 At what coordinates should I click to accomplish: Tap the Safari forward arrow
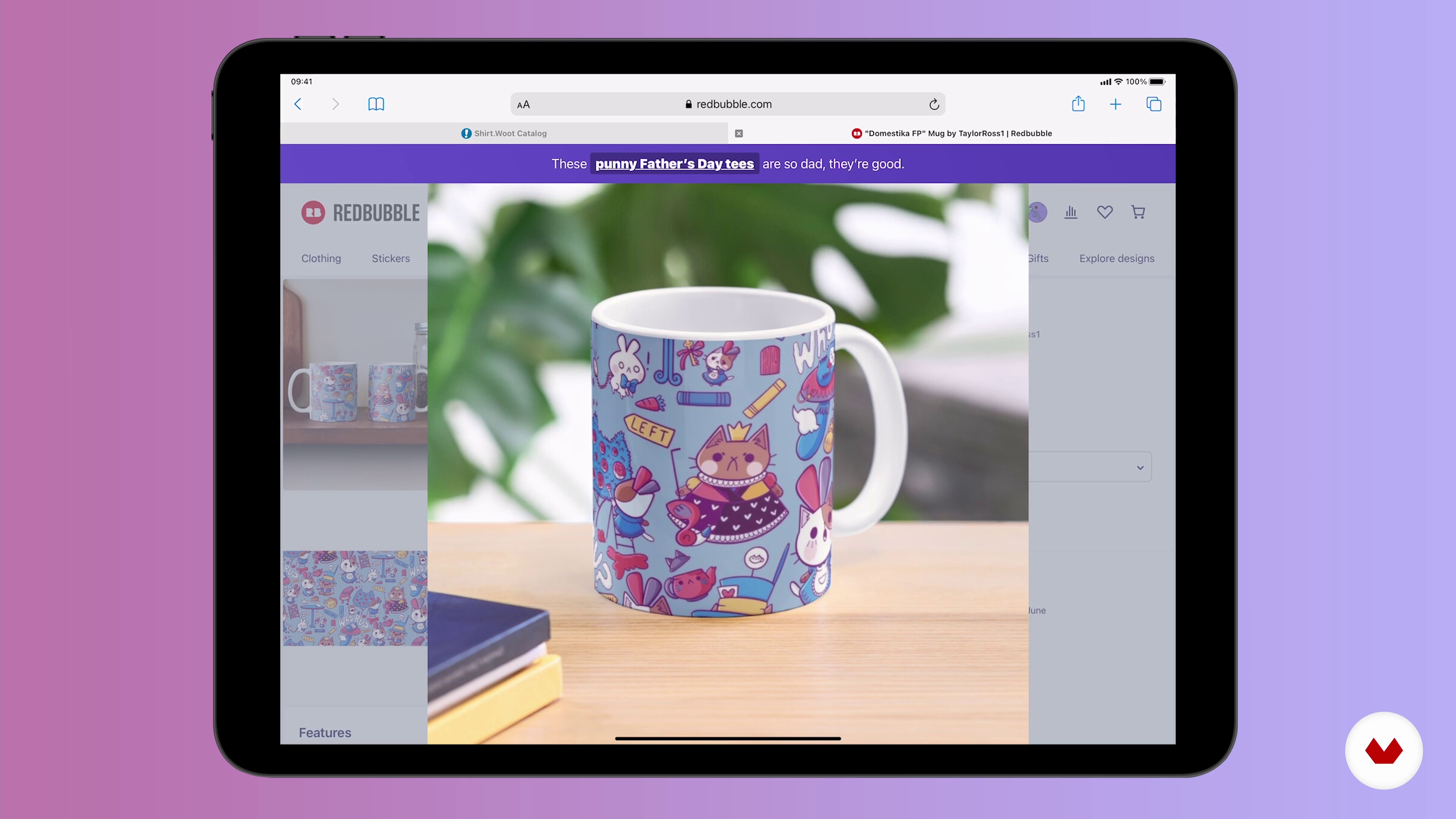click(x=335, y=104)
